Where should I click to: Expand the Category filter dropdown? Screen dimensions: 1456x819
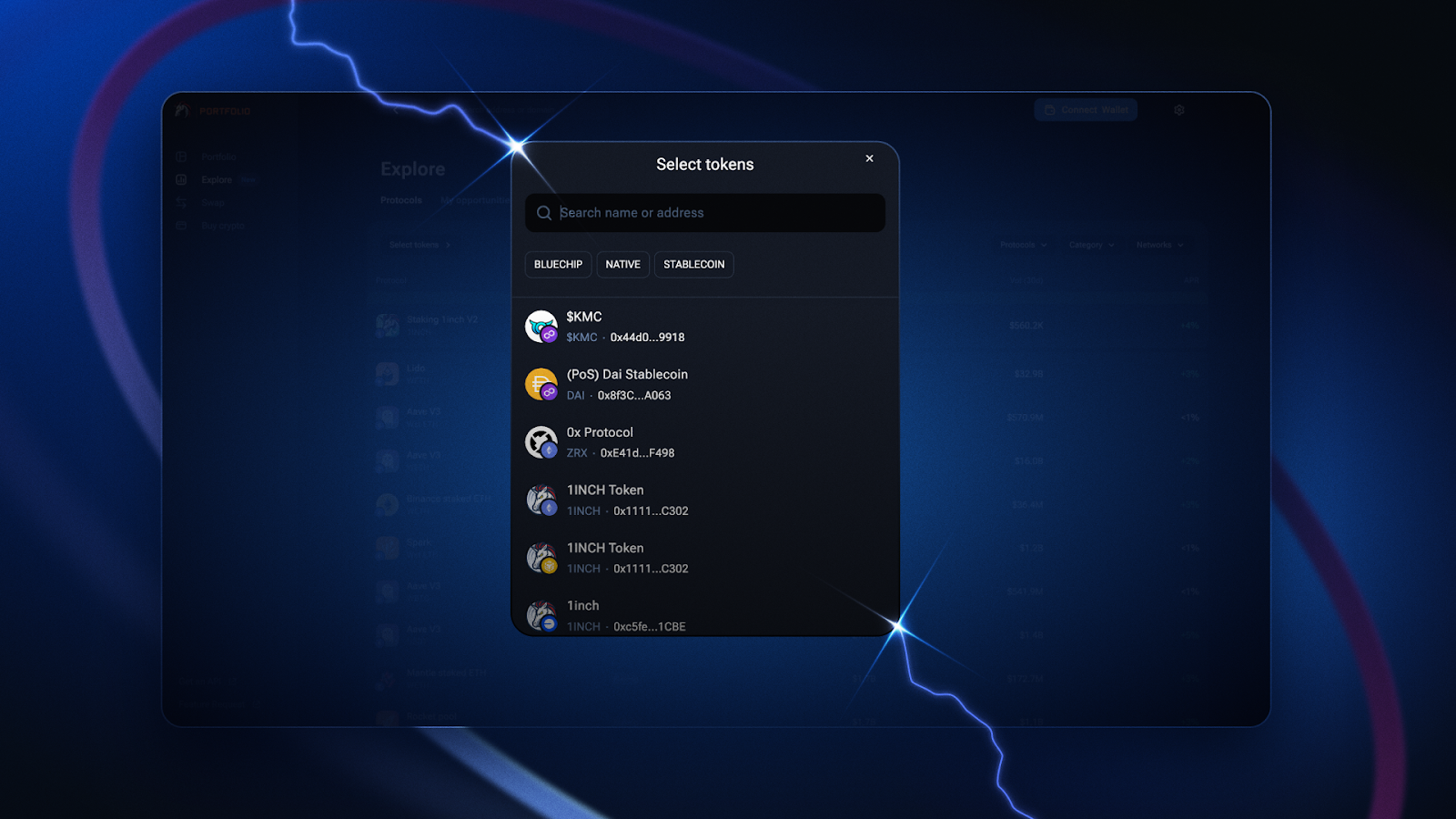pos(1091,245)
